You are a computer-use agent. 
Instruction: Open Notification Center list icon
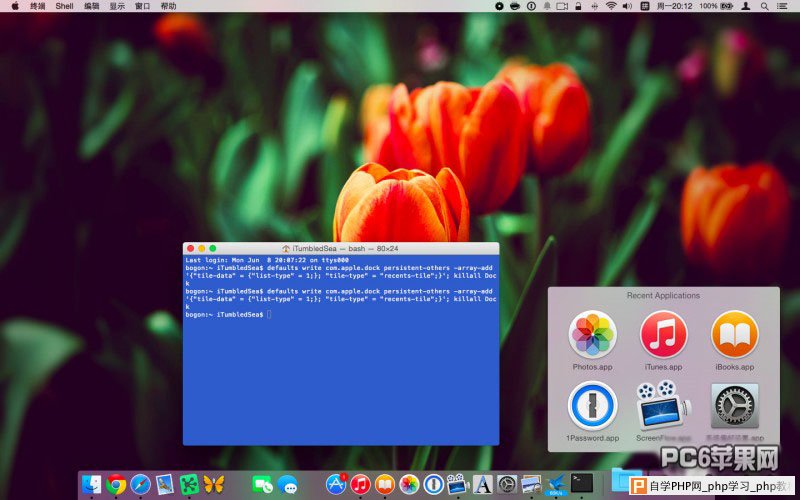[x=782, y=6]
